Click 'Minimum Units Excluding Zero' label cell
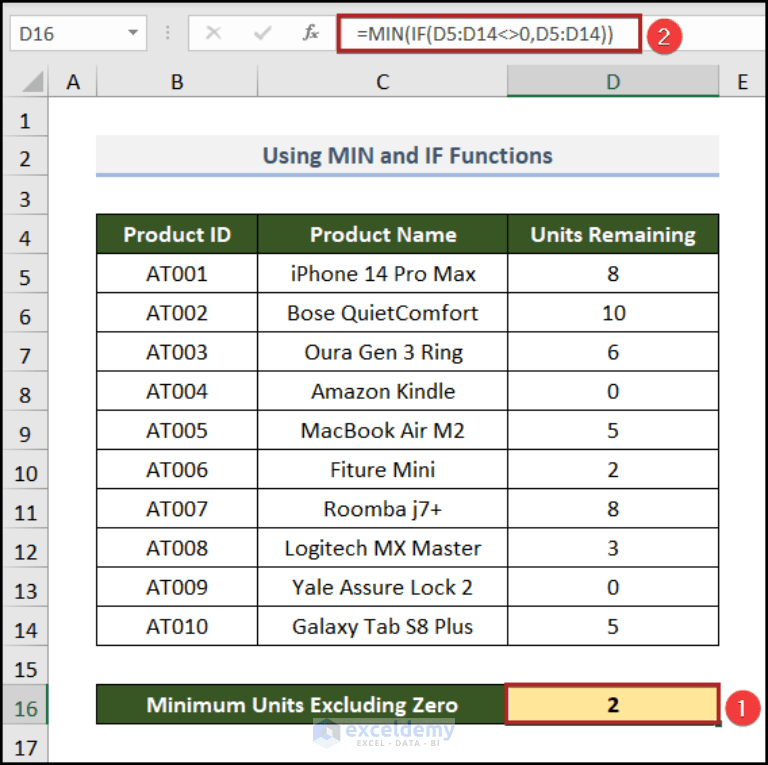The height and width of the screenshot is (765, 768). pyautogui.click(x=301, y=704)
